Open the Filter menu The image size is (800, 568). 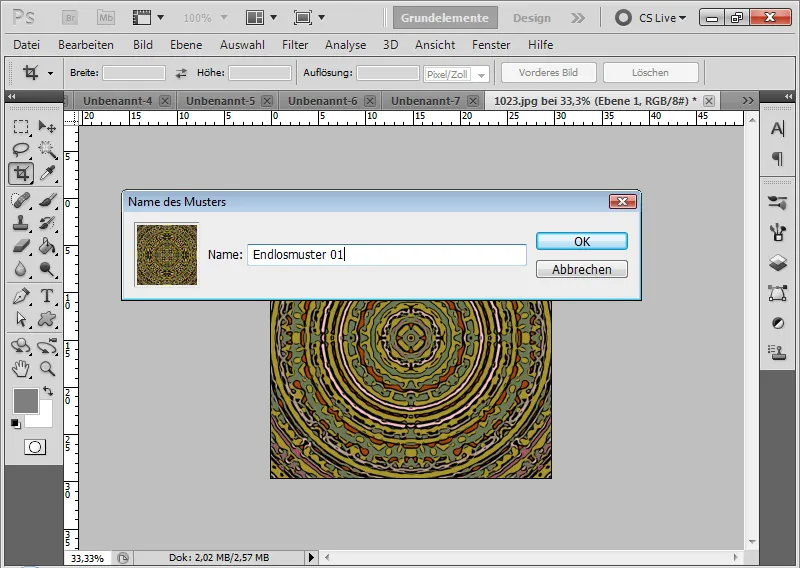pyautogui.click(x=295, y=45)
